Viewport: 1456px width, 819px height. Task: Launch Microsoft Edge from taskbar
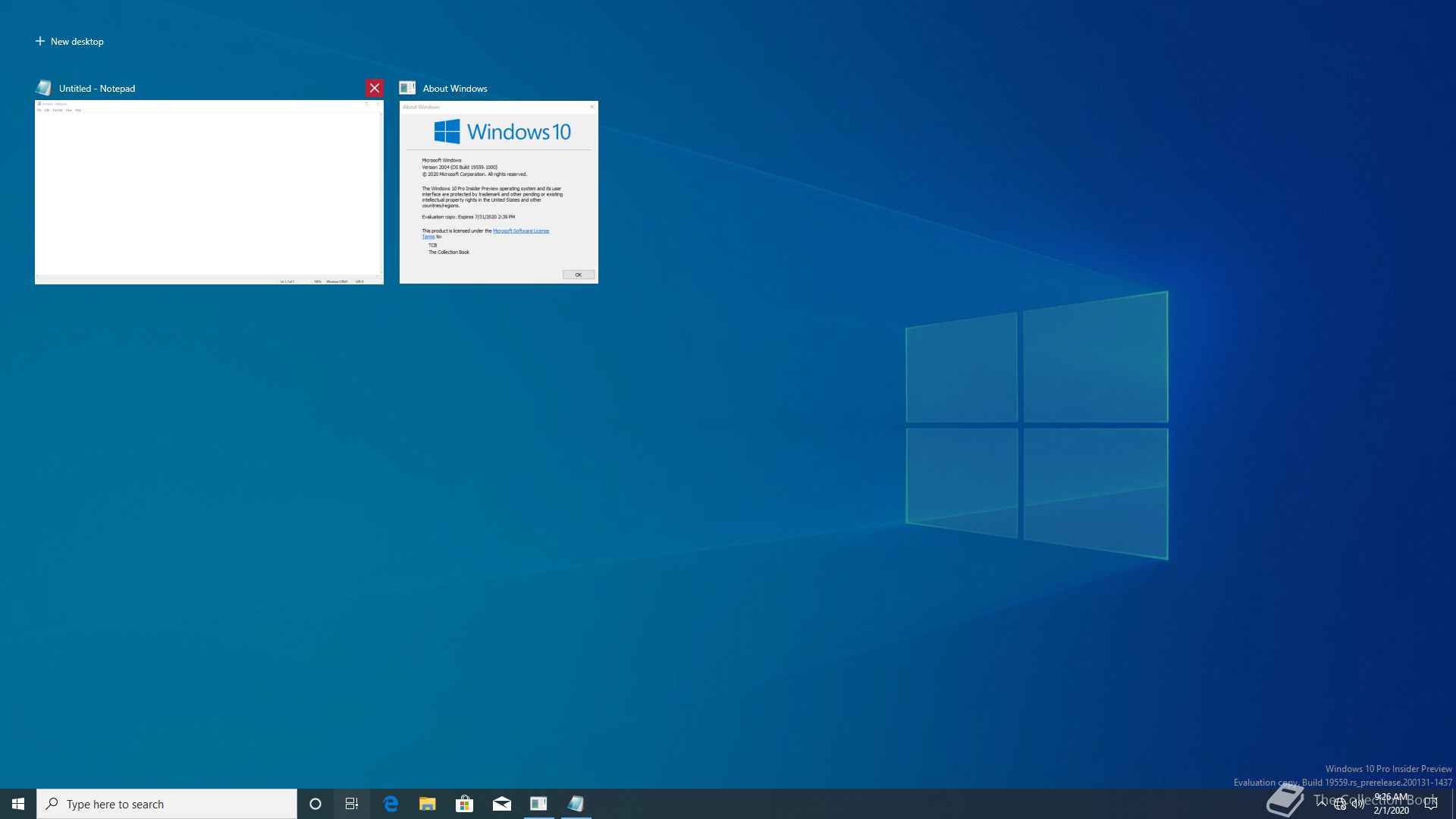391,804
